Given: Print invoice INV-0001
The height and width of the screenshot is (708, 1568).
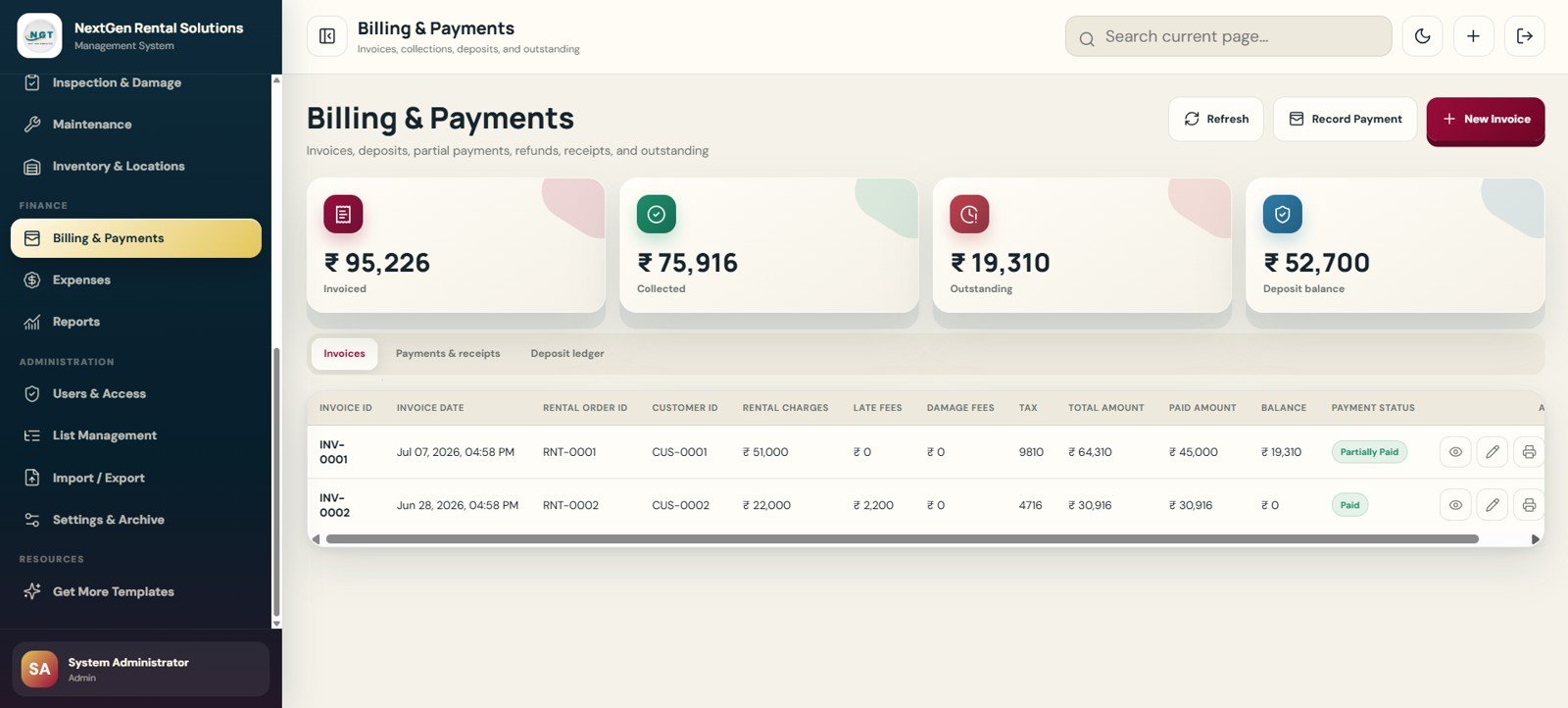Looking at the screenshot, I should click(1529, 452).
